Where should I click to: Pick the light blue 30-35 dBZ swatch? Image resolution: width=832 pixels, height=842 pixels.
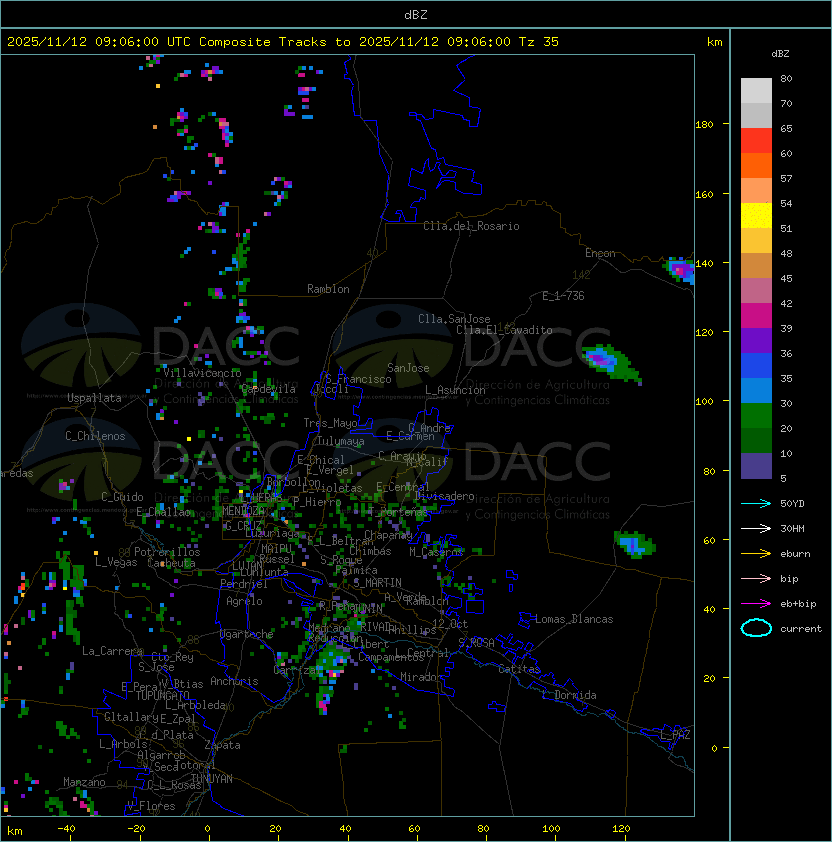756,391
